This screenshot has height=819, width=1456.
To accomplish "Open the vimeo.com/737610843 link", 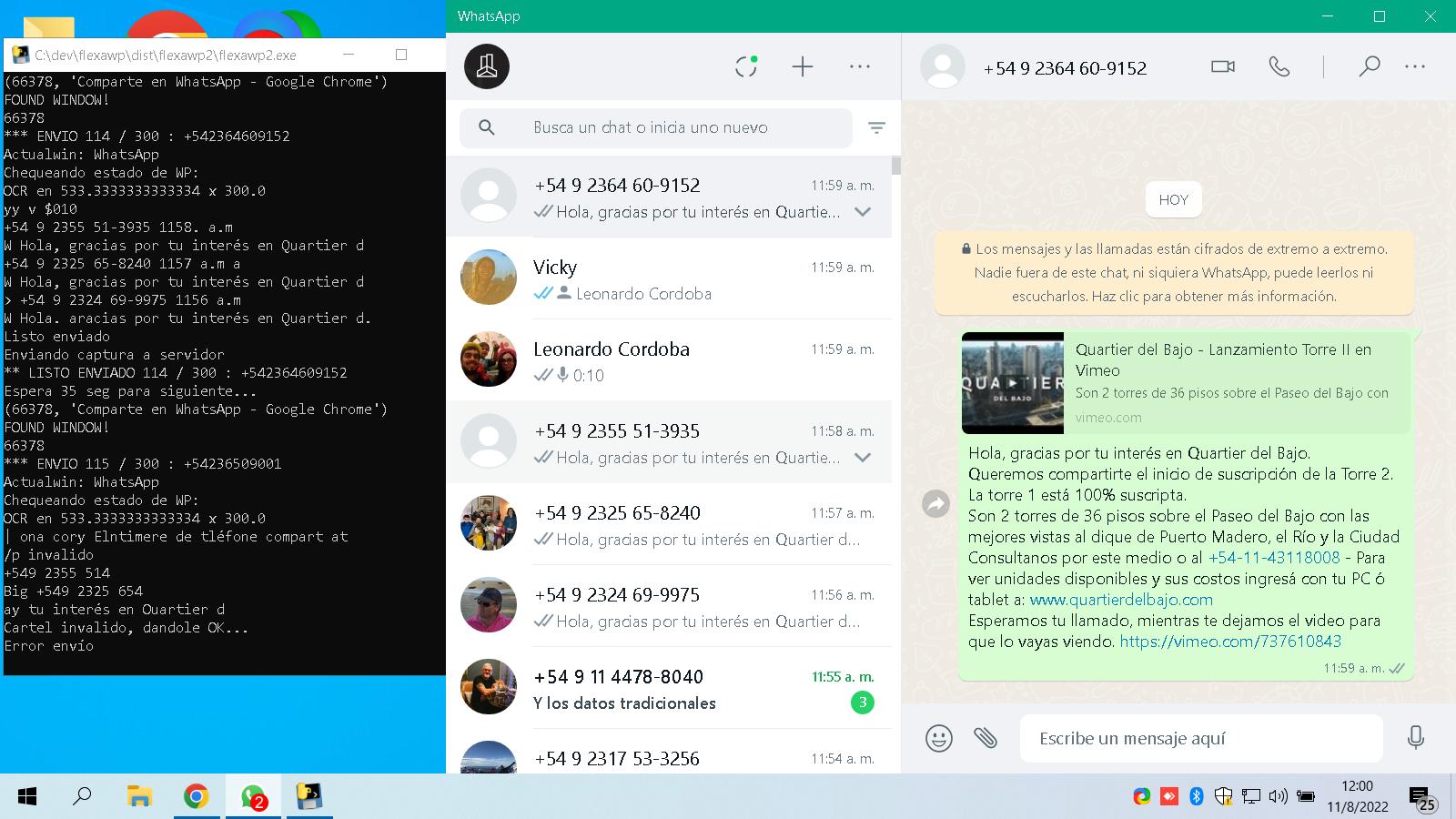I will (1230, 642).
